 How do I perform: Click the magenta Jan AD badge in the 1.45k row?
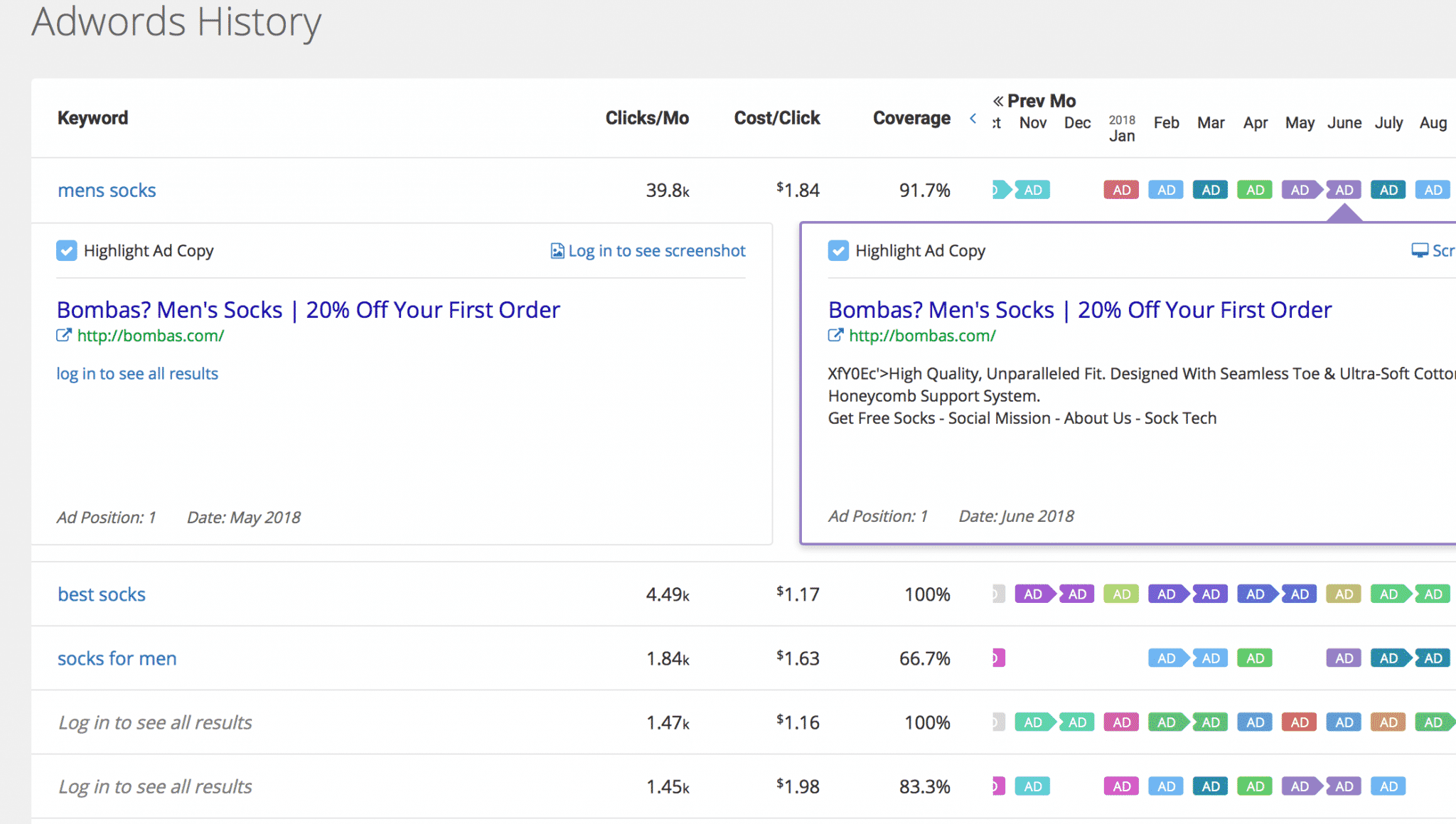point(1121,786)
